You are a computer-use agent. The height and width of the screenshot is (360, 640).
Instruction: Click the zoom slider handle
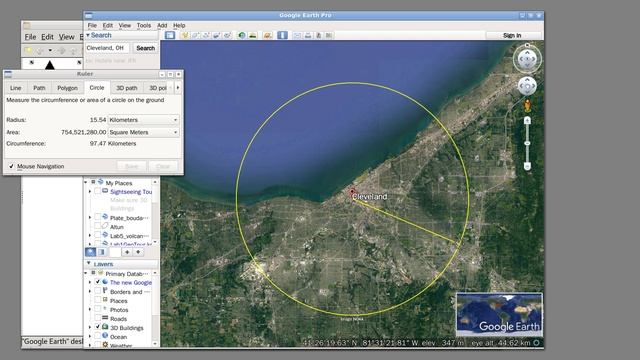click(527, 143)
